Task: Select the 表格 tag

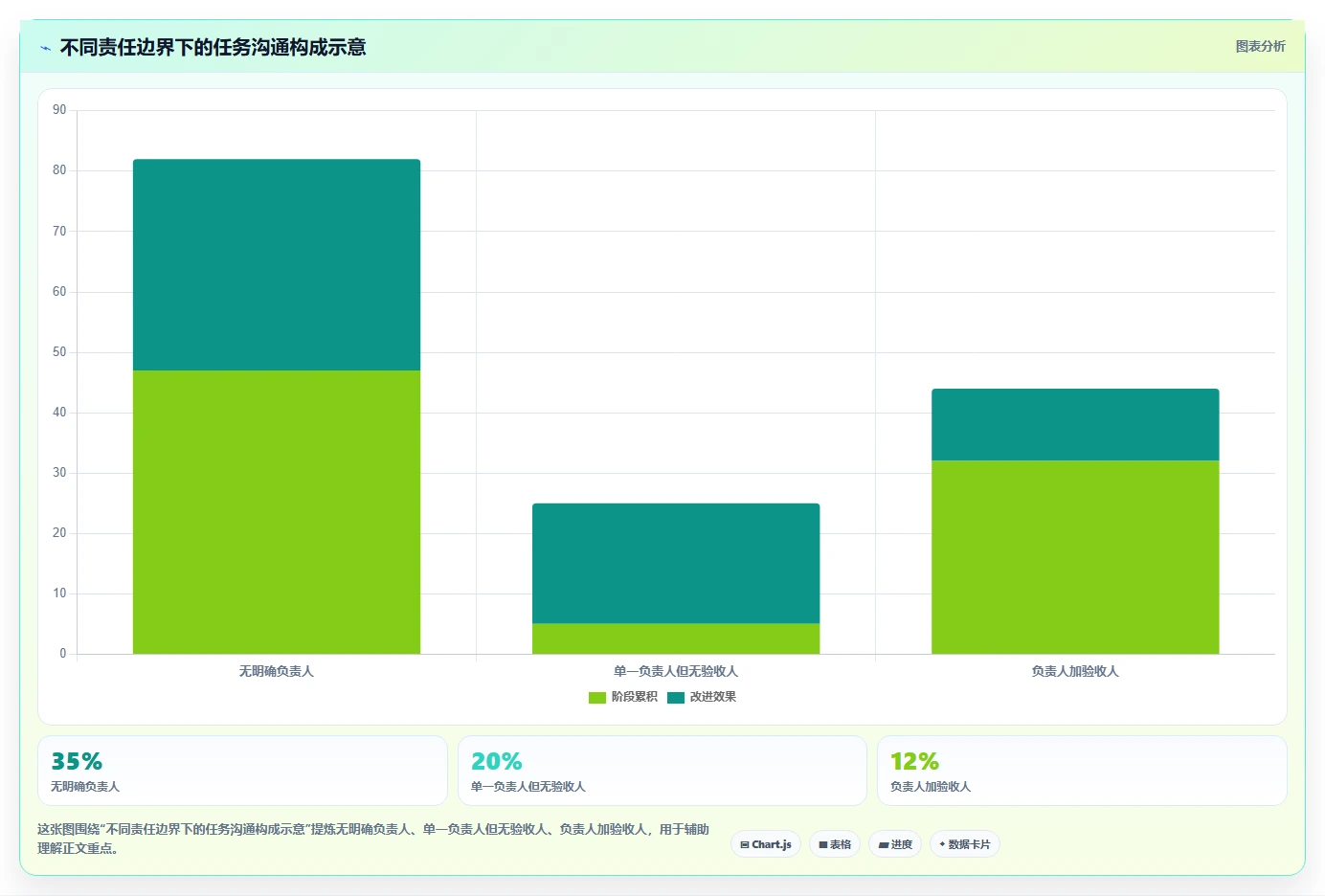Action: [x=835, y=844]
